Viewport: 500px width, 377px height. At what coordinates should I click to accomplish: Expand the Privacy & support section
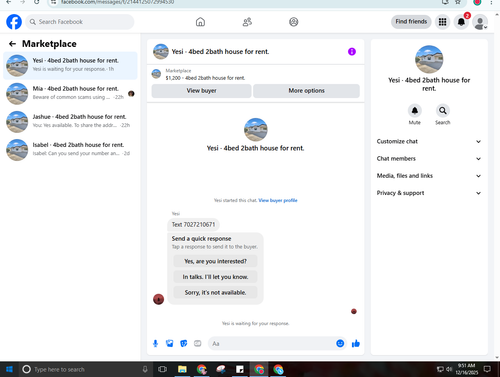(x=429, y=193)
